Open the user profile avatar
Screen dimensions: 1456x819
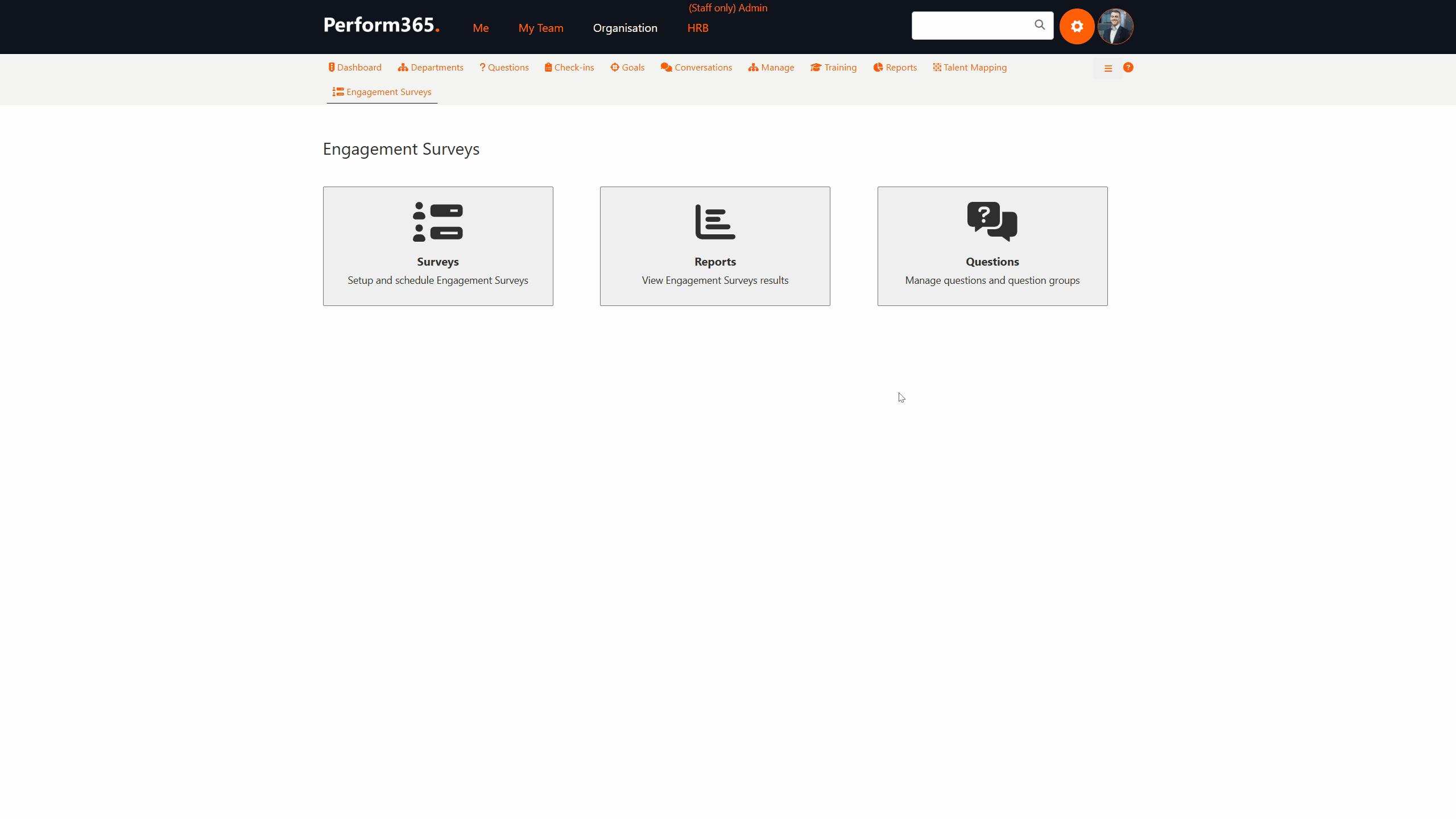pos(1115,26)
